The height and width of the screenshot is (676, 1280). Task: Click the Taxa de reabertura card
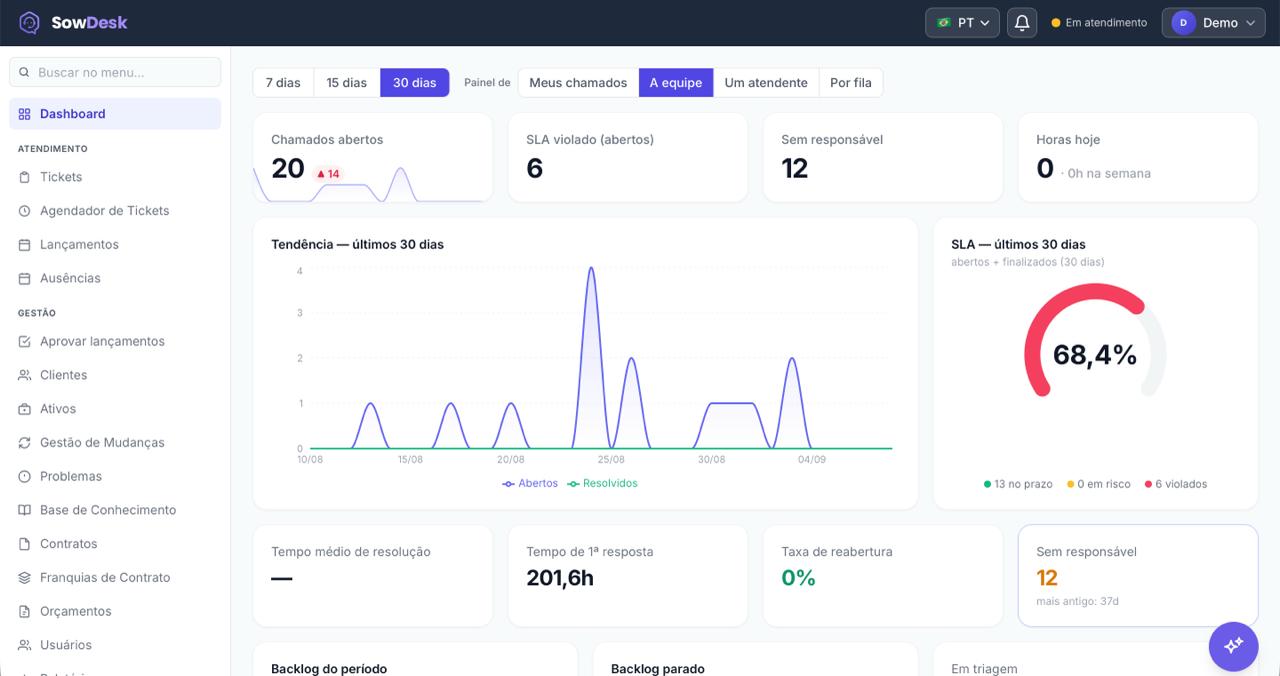click(x=883, y=576)
